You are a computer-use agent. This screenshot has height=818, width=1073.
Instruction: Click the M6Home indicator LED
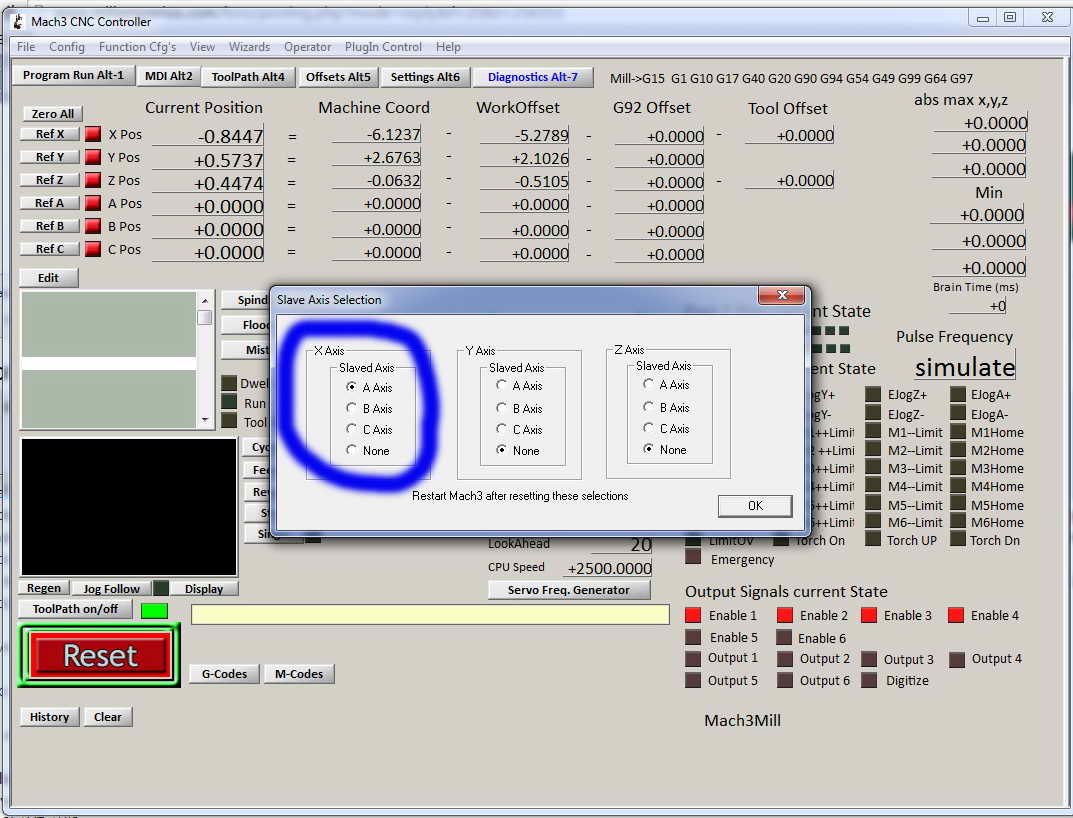[x=958, y=522]
